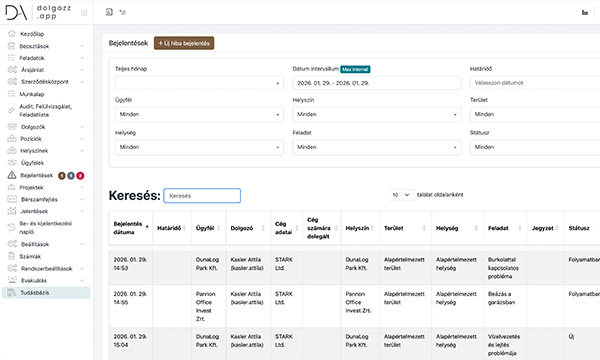Click the Új hiba bejelentés button
Viewport: 600px width, 360px height.
pyautogui.click(x=184, y=43)
